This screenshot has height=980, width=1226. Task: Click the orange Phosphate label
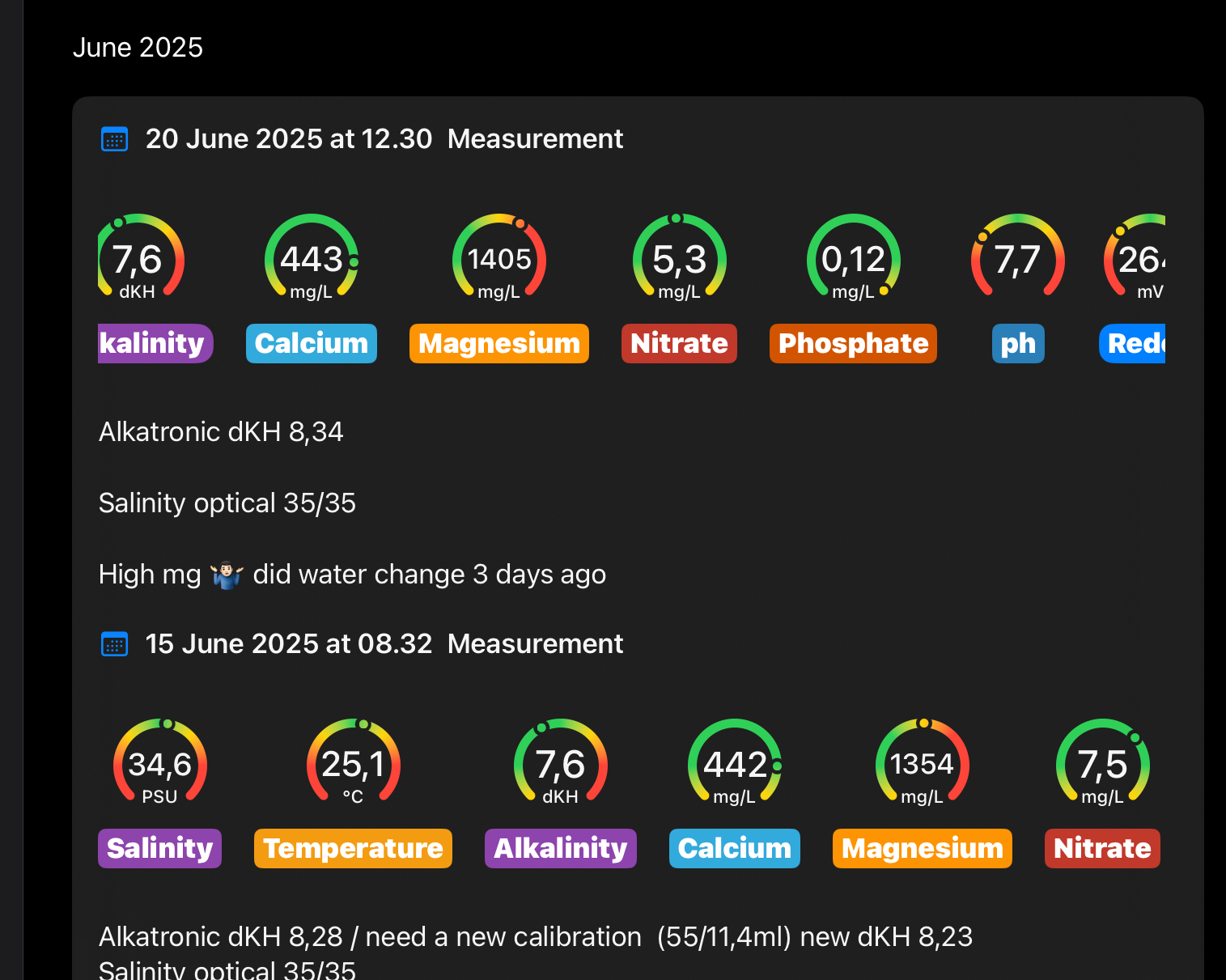[x=853, y=344]
